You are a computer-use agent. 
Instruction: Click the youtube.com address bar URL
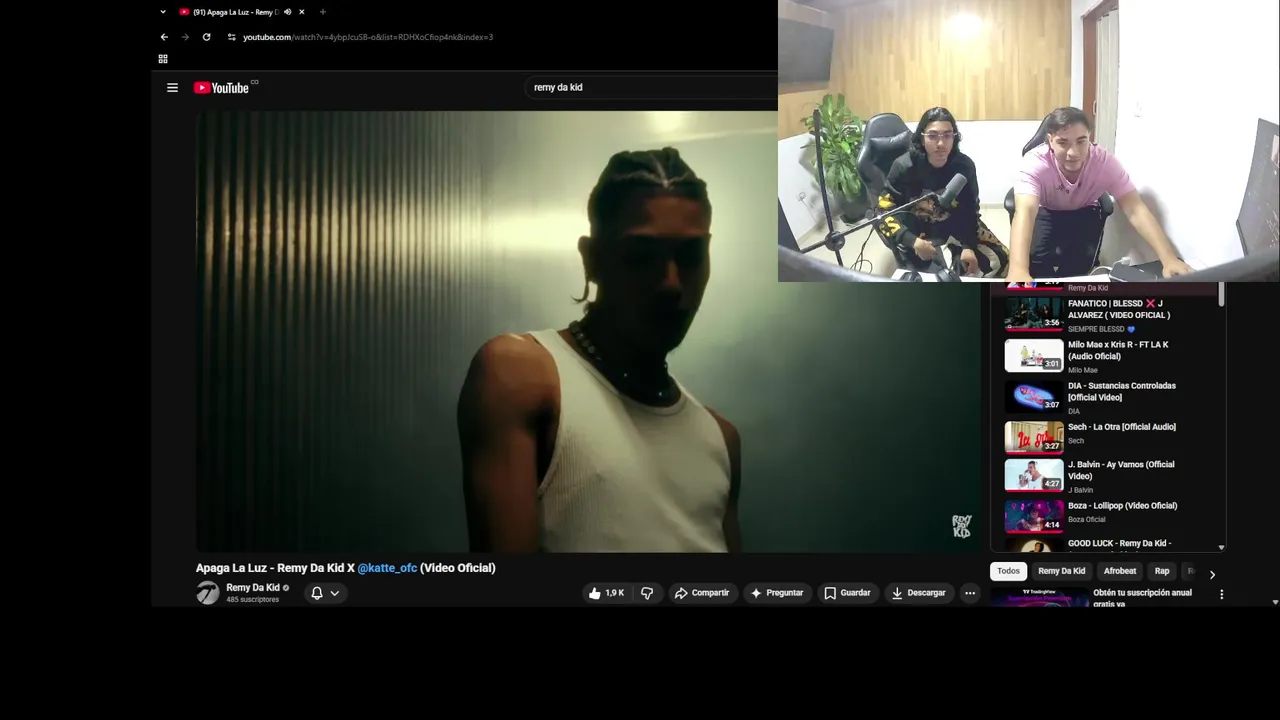(x=368, y=37)
